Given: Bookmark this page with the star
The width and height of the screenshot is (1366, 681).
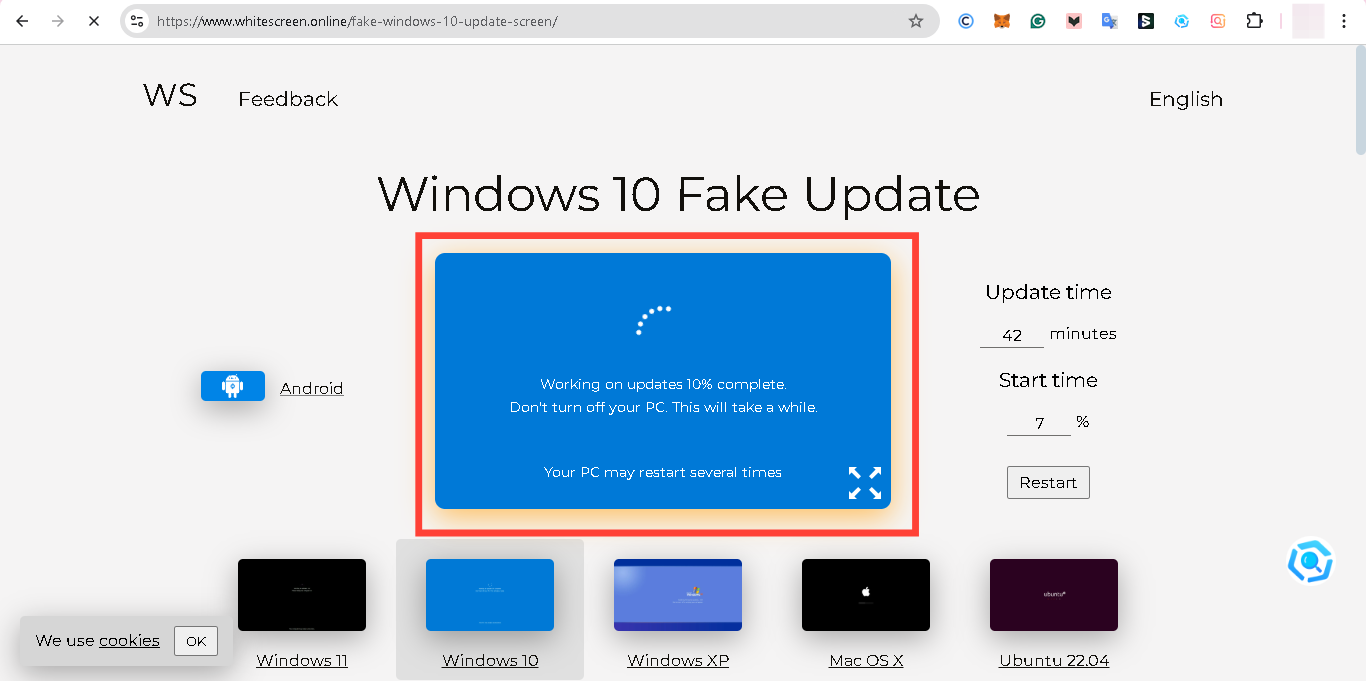Looking at the screenshot, I should (x=915, y=20).
